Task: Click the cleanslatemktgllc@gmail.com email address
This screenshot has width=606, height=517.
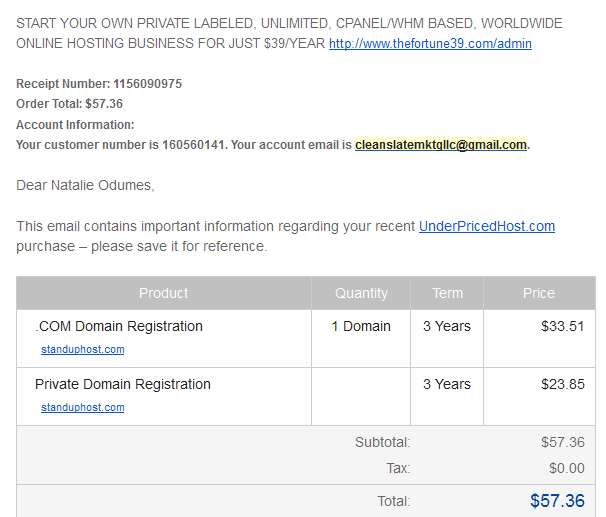Action: tap(441, 145)
